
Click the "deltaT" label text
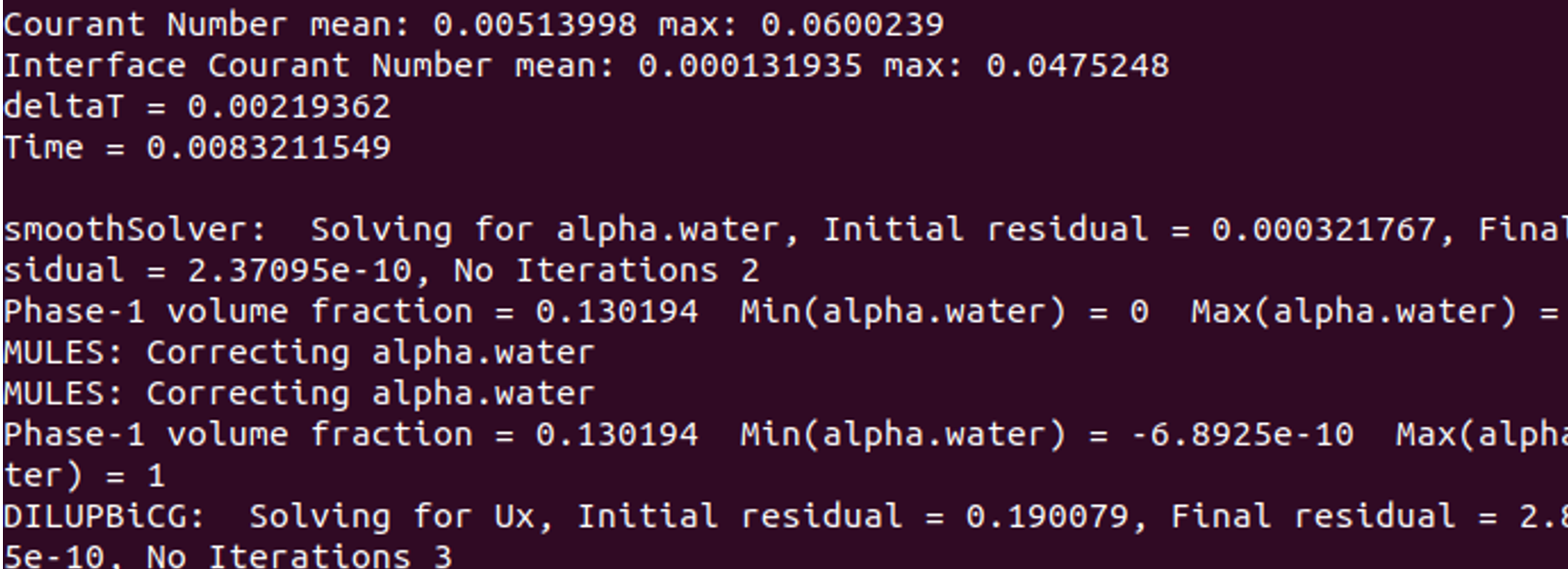(63, 106)
